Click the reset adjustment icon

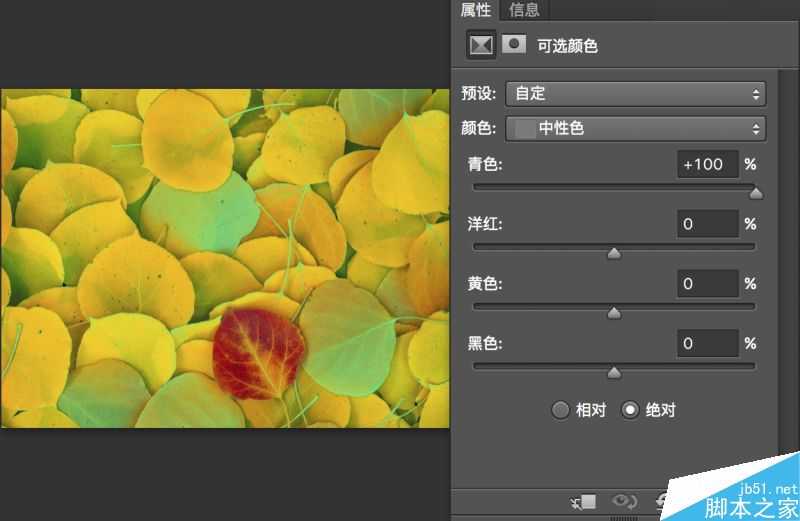coord(662,501)
